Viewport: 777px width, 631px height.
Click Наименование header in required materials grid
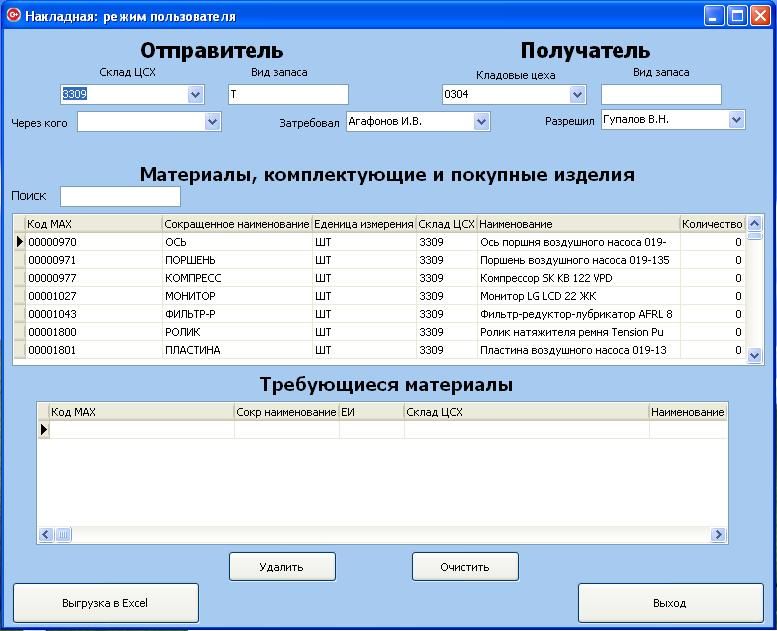pos(688,412)
